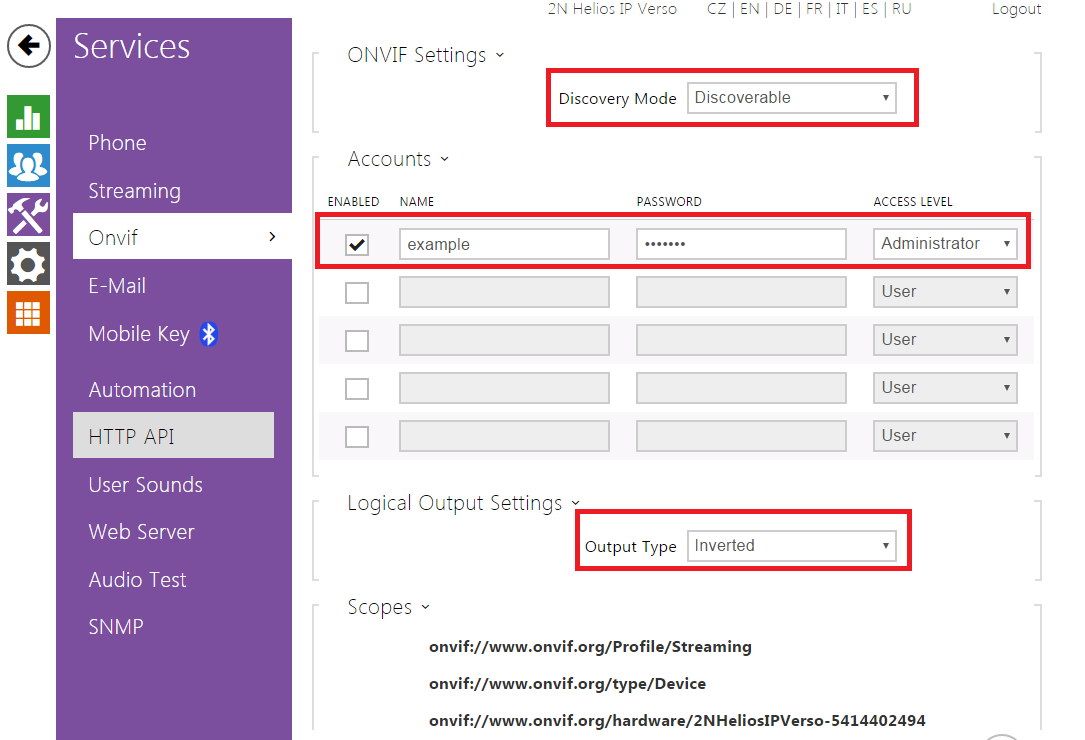Open the Discovery Mode dropdown
This screenshot has width=1085, height=740.
tap(791, 98)
